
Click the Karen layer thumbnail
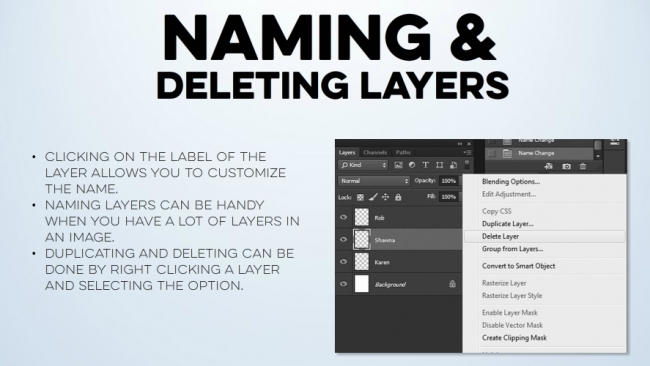tap(361, 262)
